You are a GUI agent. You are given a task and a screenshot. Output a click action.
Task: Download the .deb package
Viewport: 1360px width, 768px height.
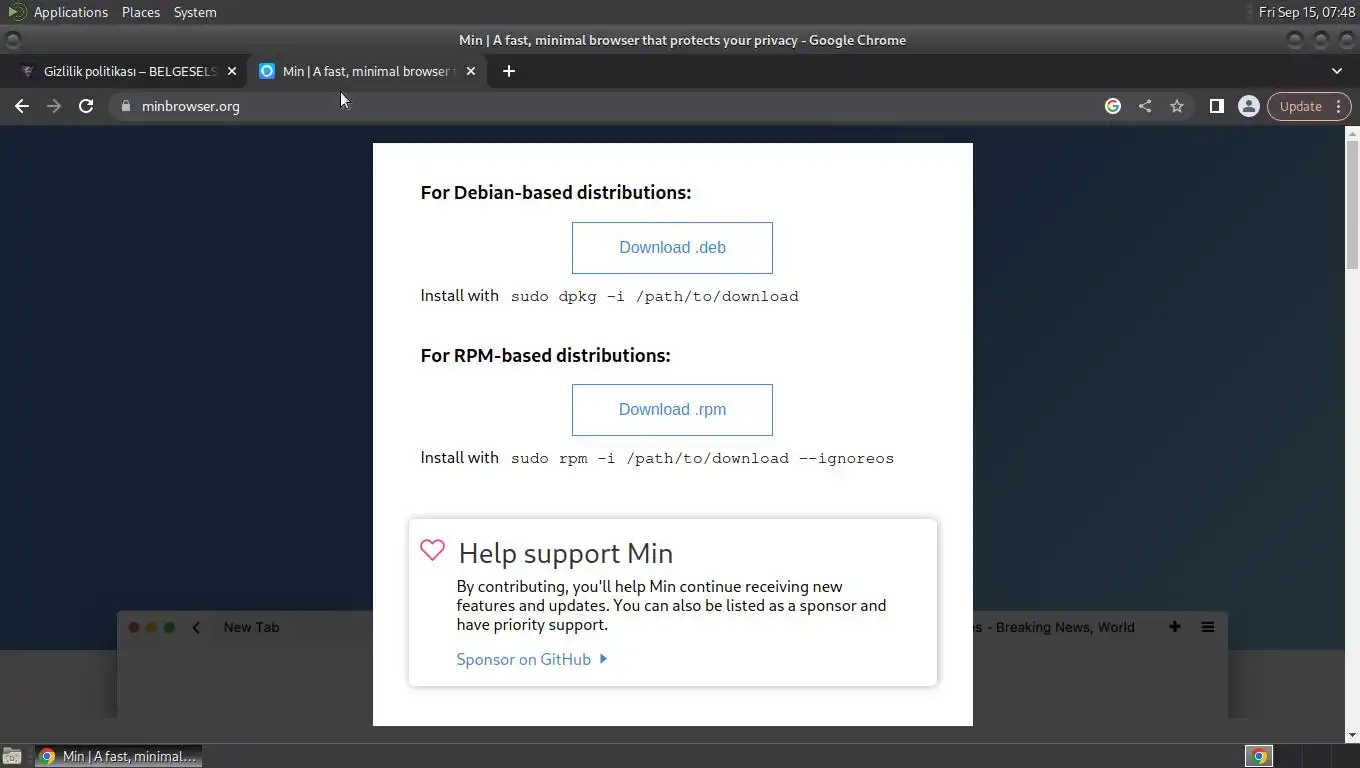(672, 248)
